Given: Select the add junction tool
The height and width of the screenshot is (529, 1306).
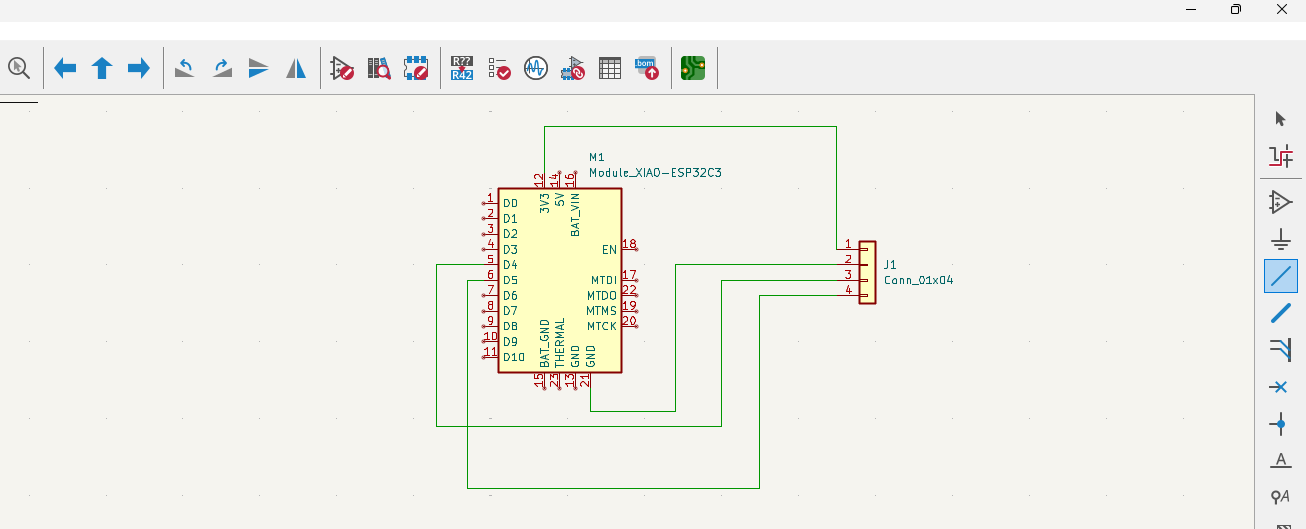Looking at the screenshot, I should (x=1280, y=424).
